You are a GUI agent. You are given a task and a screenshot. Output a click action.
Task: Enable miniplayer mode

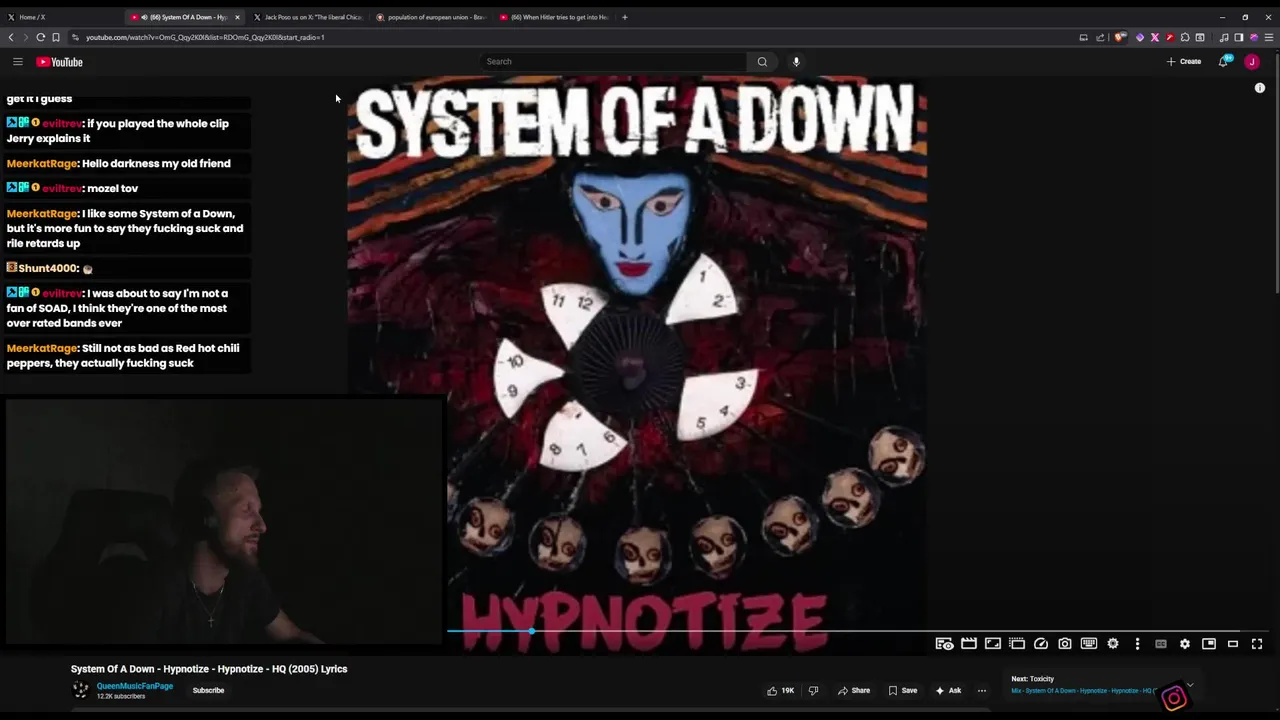[x=1209, y=644]
